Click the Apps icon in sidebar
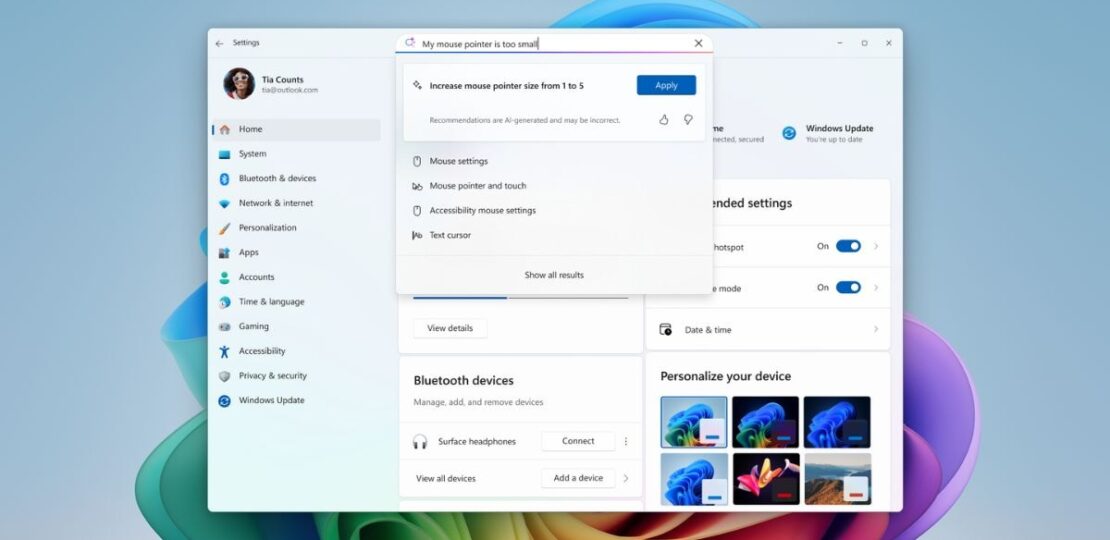The image size is (1110, 540). (x=224, y=253)
